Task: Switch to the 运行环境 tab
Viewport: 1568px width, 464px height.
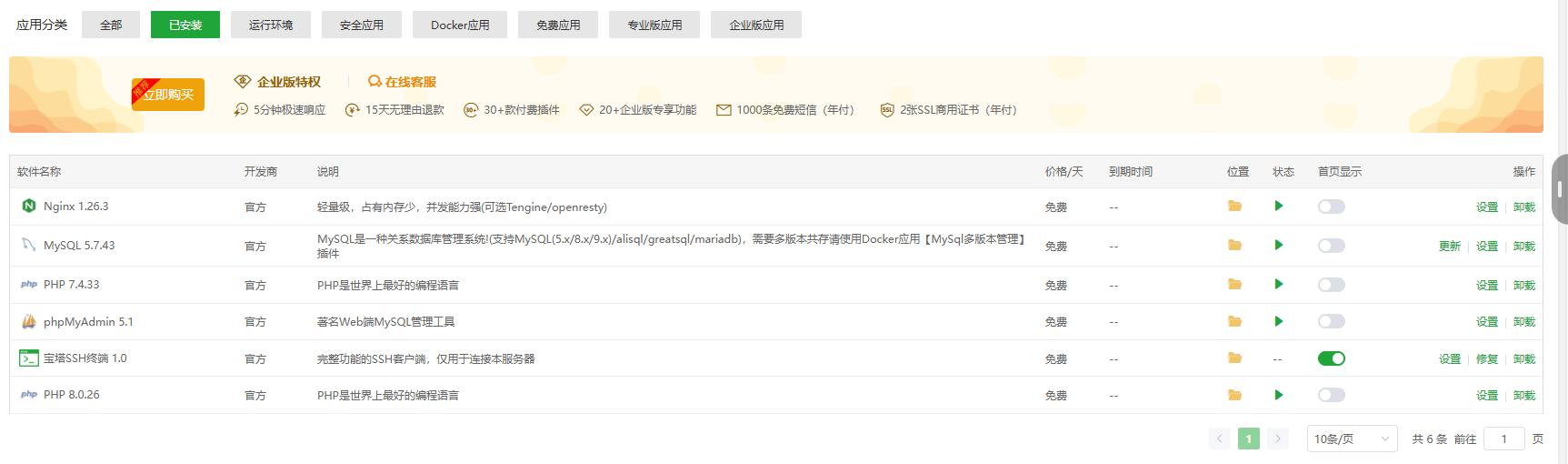Action: pos(271,25)
